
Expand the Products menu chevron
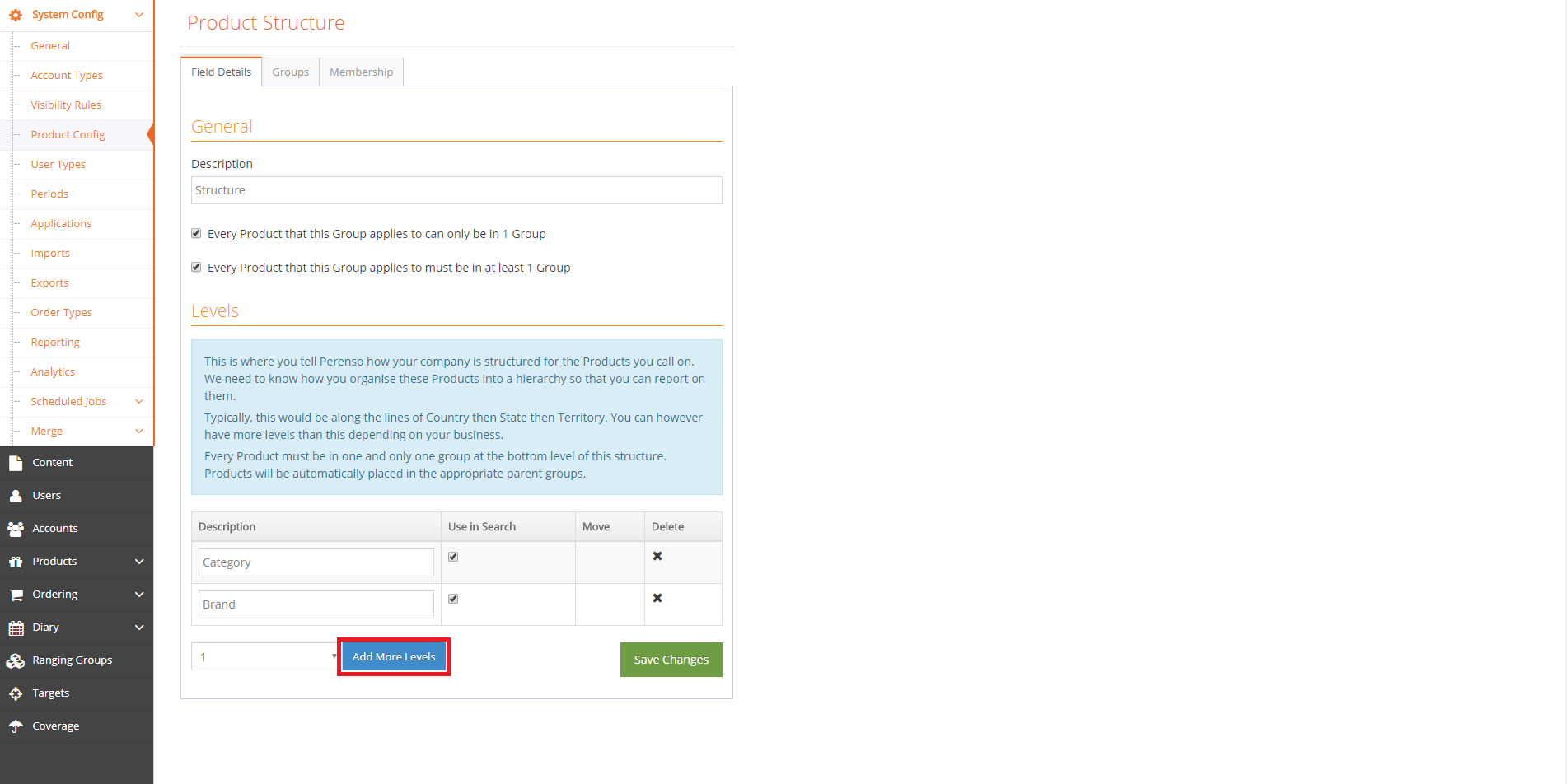pyautogui.click(x=139, y=562)
